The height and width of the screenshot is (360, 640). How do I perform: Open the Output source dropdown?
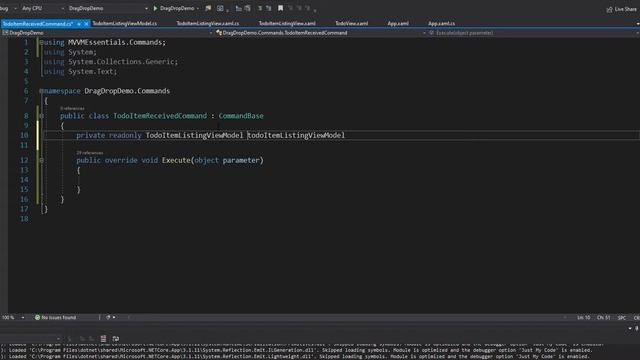(31, 338)
